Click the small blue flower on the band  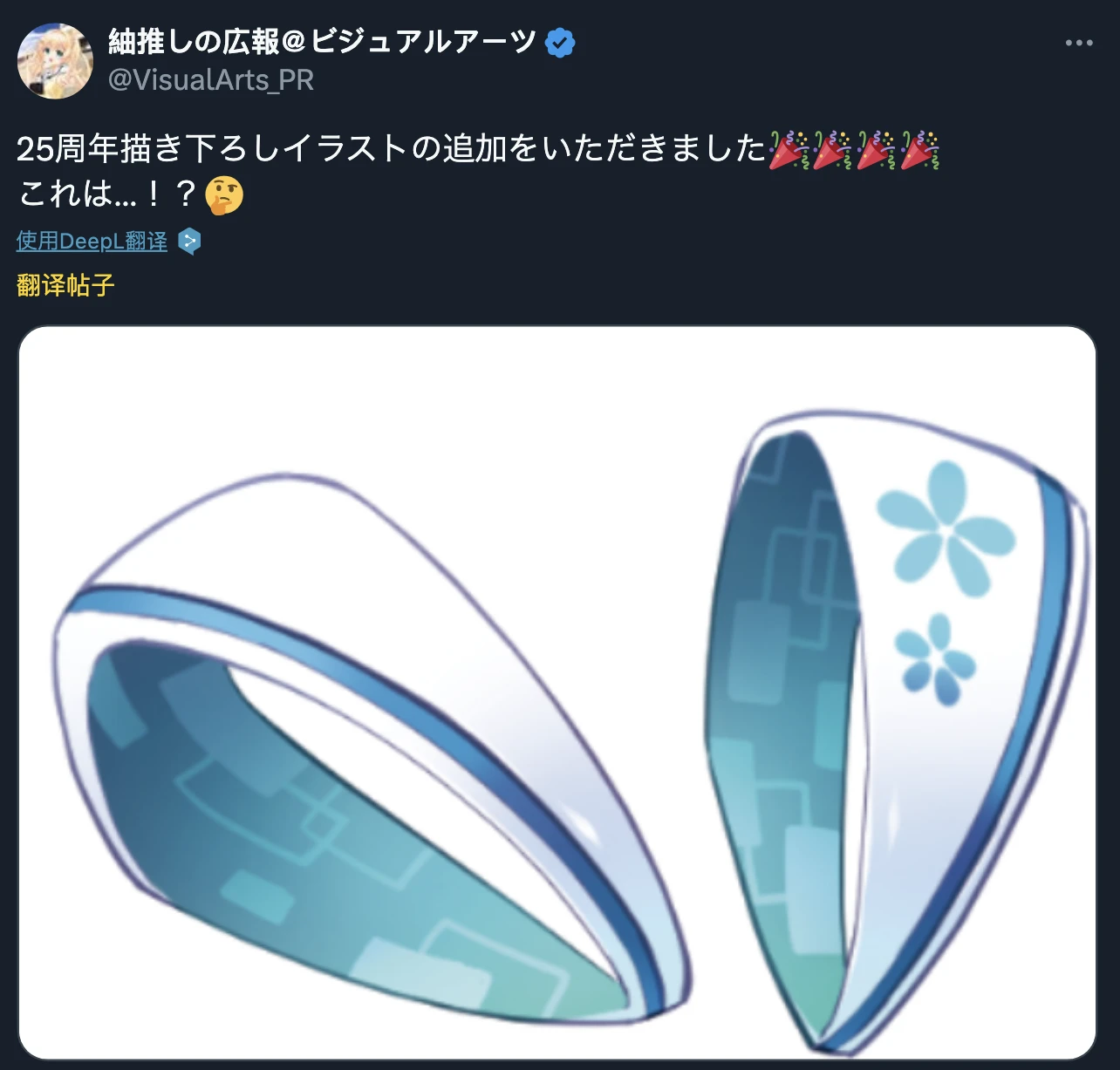point(935,659)
